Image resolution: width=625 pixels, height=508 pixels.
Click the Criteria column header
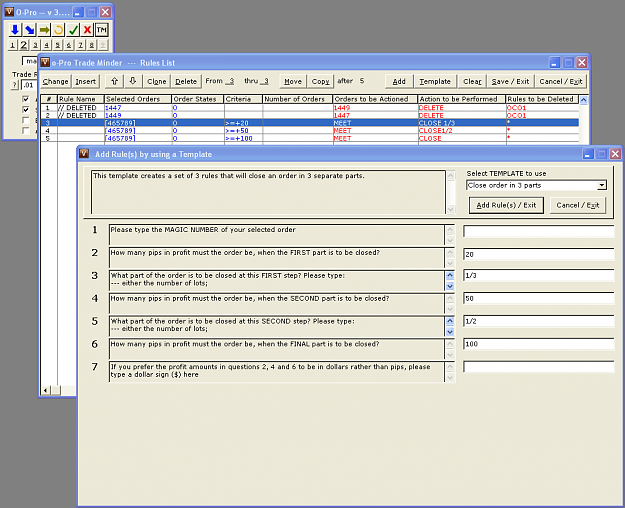coord(243,99)
